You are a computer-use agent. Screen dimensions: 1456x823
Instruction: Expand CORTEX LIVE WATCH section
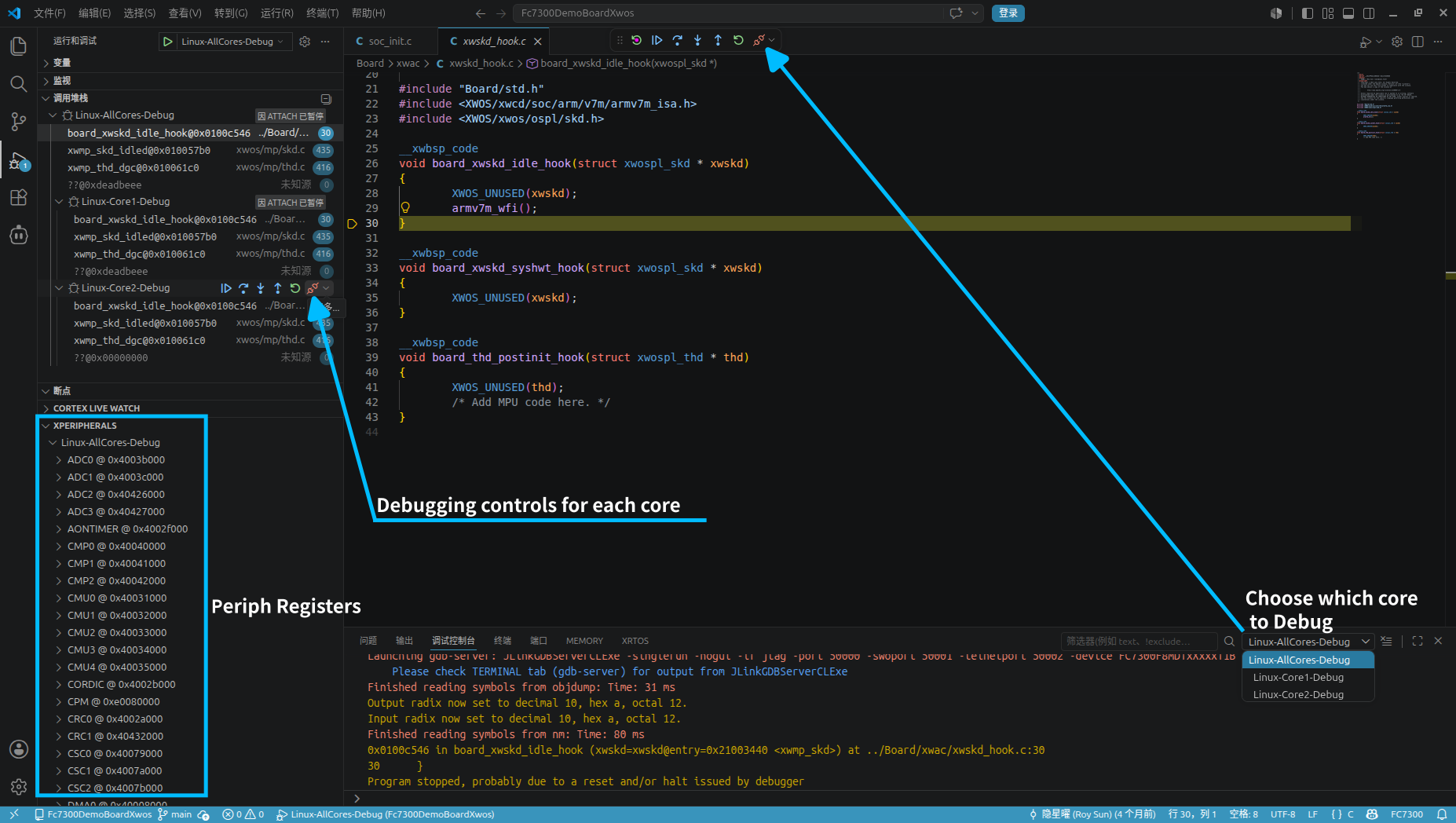(191, 408)
